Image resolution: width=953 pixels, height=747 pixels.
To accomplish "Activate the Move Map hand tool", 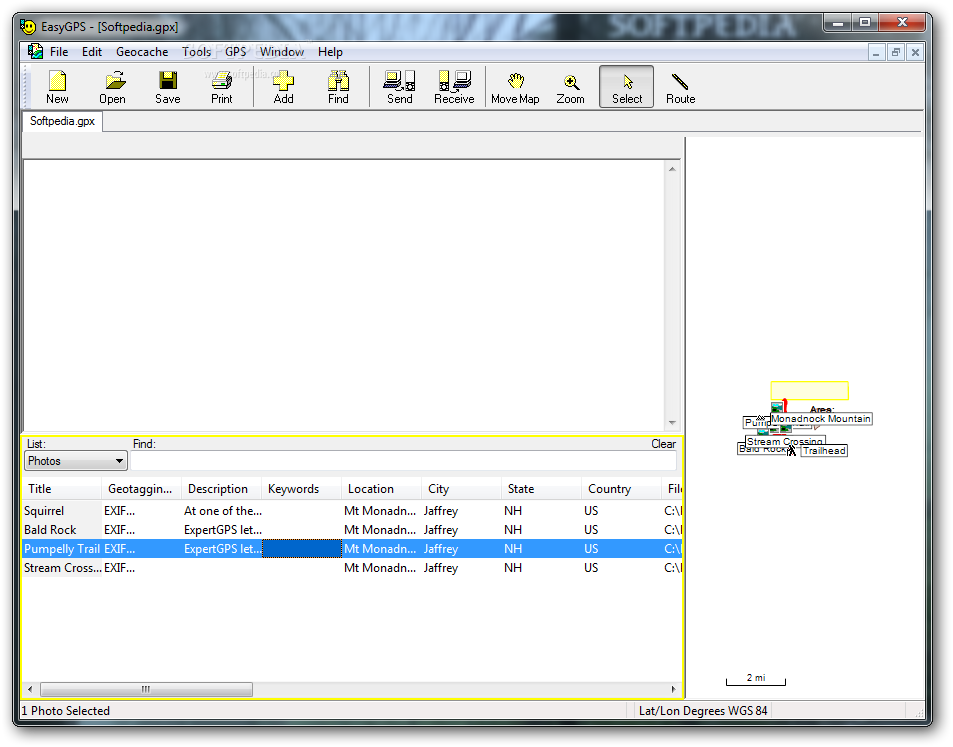I will (515, 87).
